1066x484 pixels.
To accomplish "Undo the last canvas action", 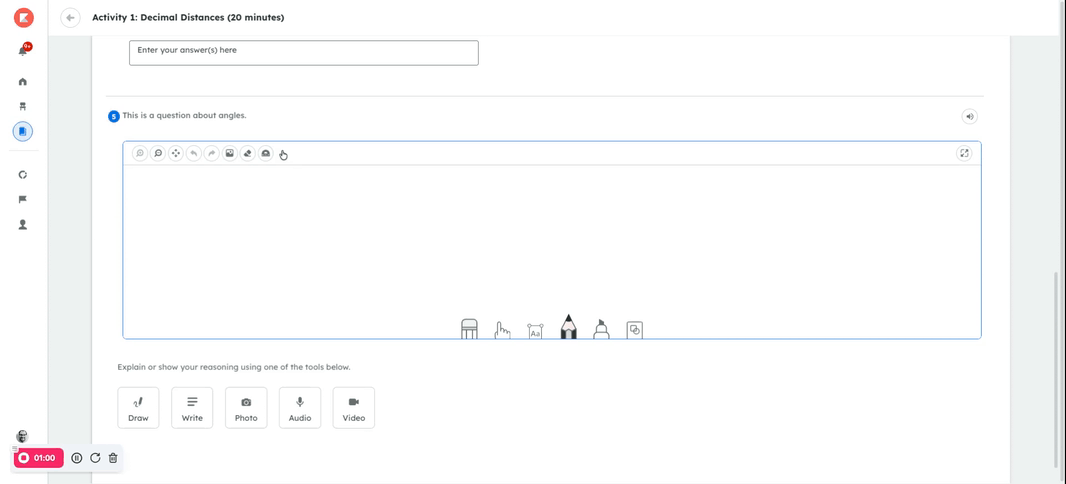I will (194, 154).
